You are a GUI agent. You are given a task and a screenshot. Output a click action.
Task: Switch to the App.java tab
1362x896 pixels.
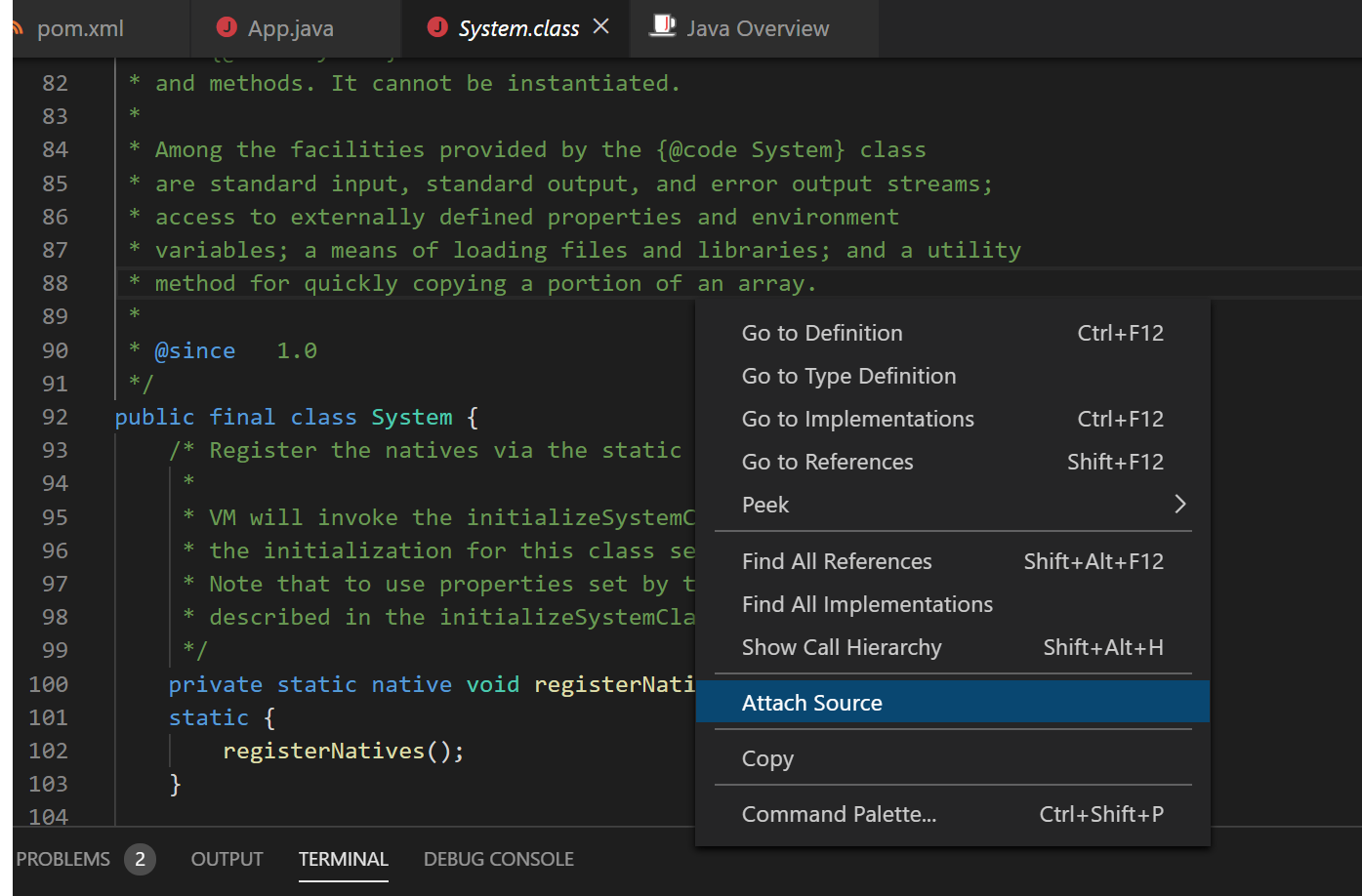tap(291, 28)
